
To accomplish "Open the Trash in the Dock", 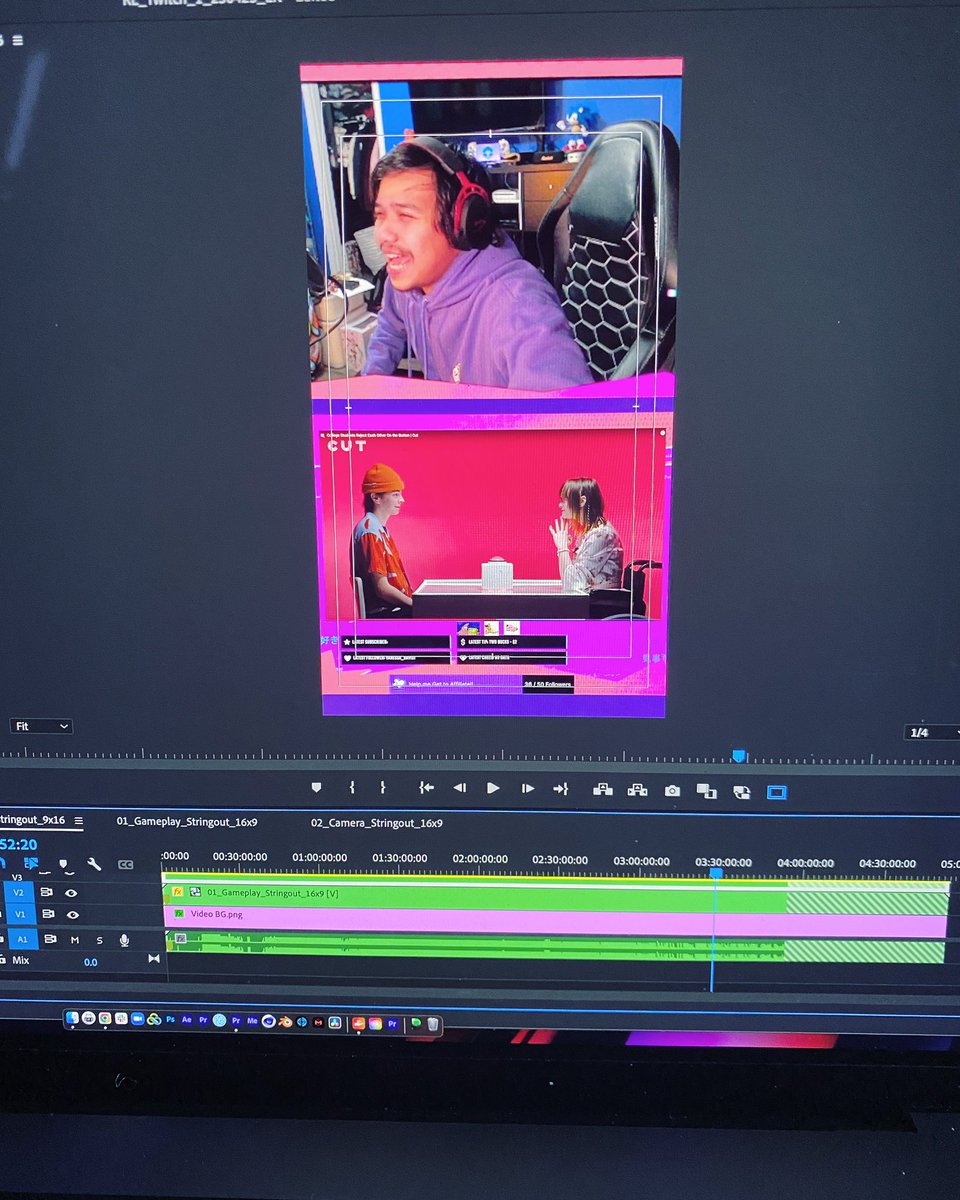I will [x=432, y=1024].
